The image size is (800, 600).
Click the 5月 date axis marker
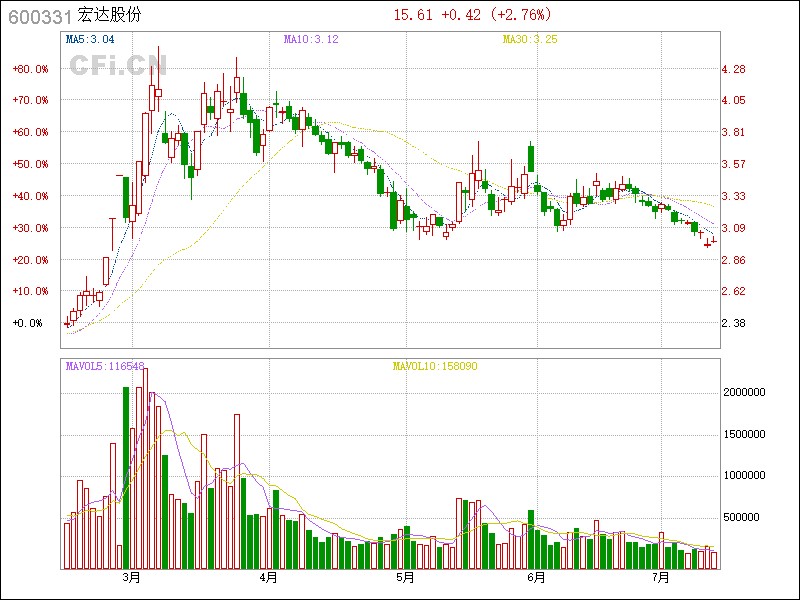(x=404, y=577)
